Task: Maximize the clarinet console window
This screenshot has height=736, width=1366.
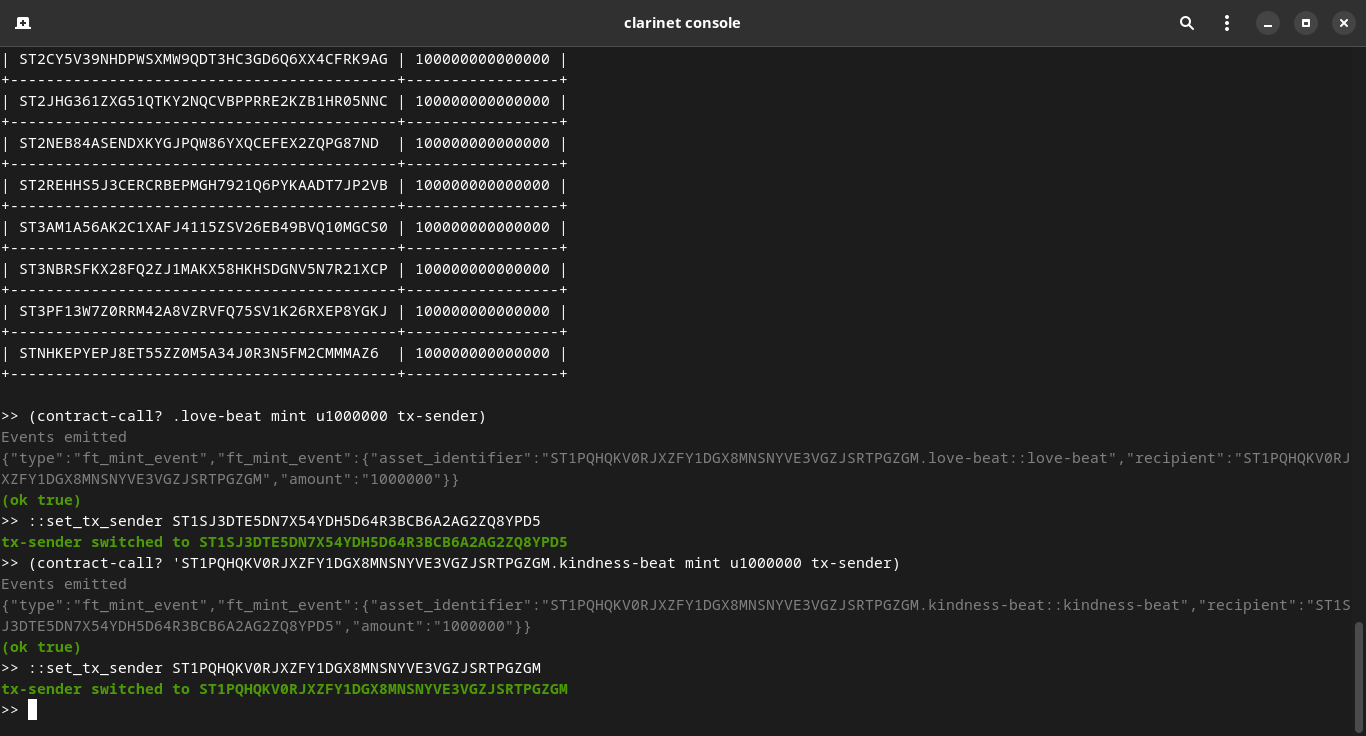Action: (1306, 23)
